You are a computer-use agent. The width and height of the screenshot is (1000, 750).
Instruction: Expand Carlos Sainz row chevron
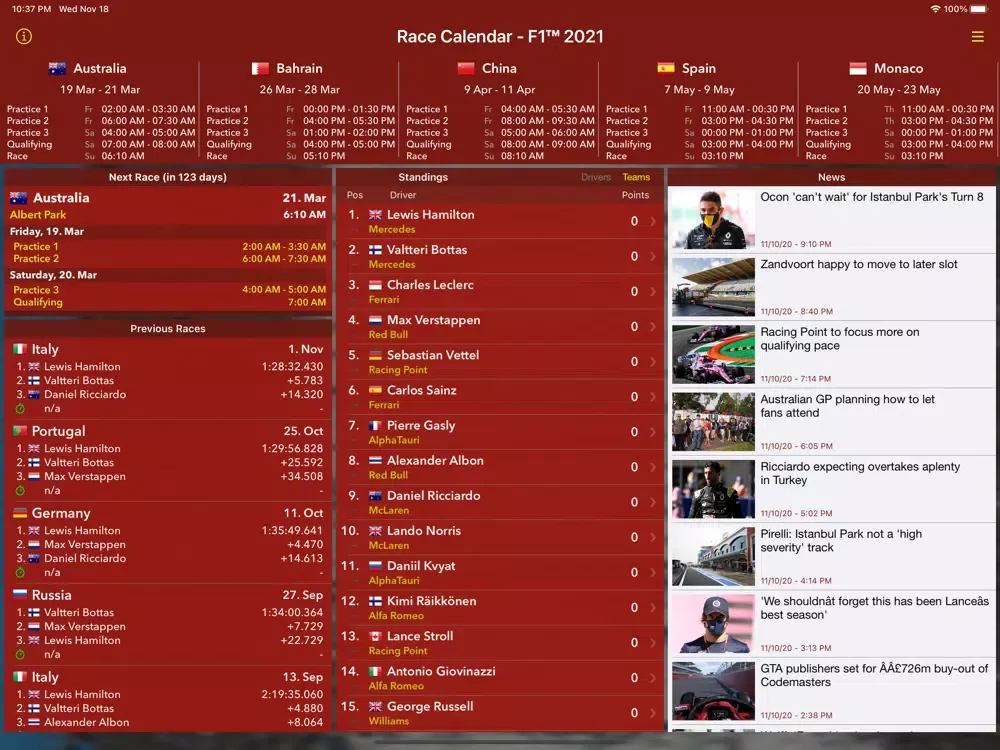click(x=653, y=397)
